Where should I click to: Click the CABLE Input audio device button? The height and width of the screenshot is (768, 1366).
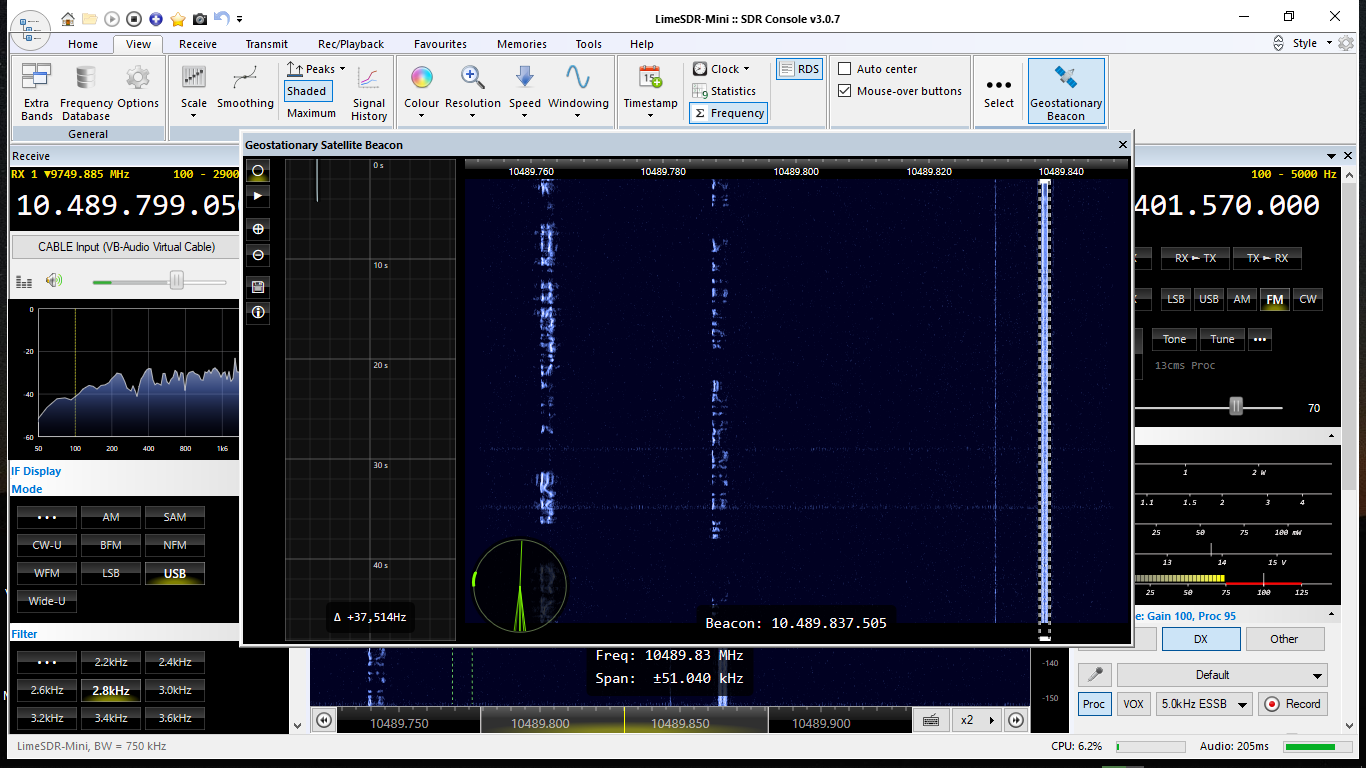pyautogui.click(x=126, y=247)
